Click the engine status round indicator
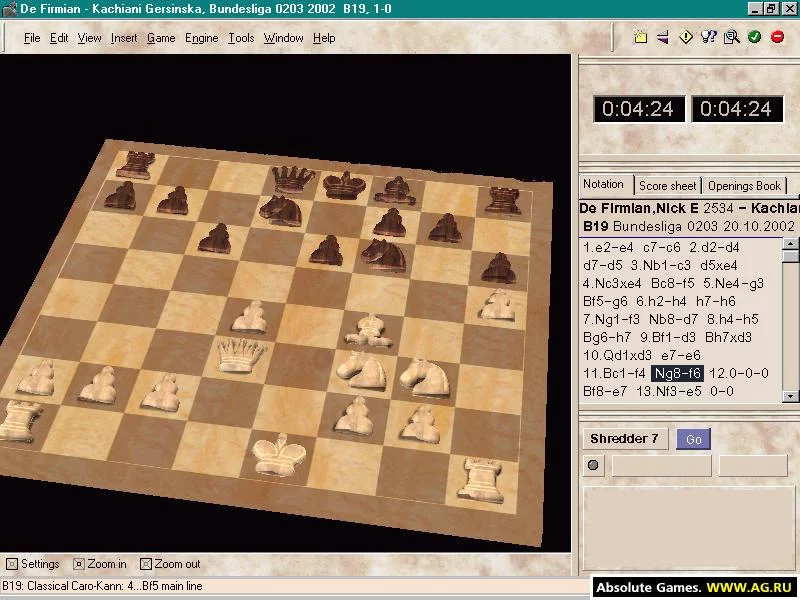Image resolution: width=800 pixels, height=600 pixels. (593, 465)
